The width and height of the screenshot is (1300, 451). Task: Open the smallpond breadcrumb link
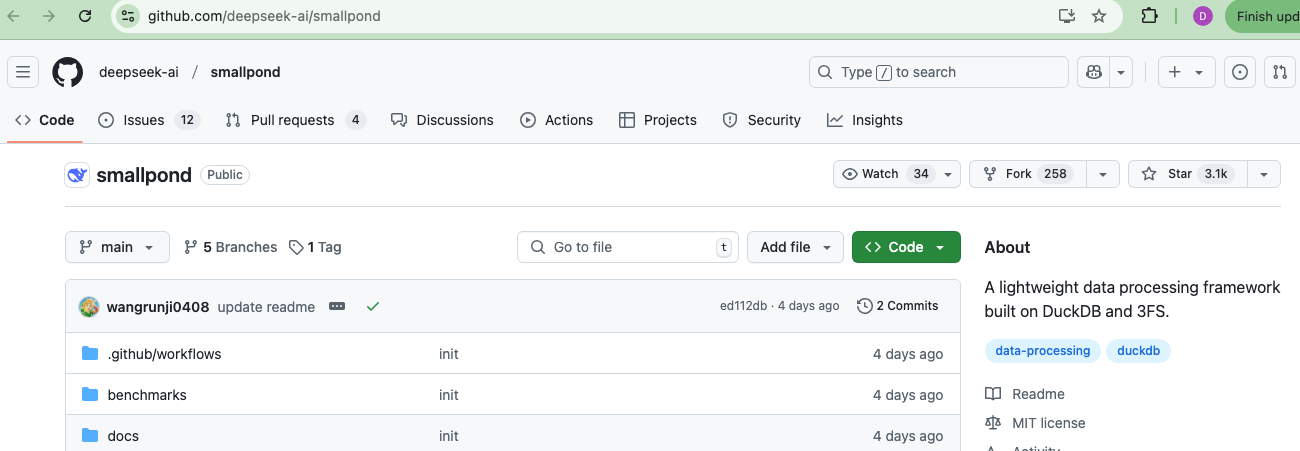click(x=245, y=72)
